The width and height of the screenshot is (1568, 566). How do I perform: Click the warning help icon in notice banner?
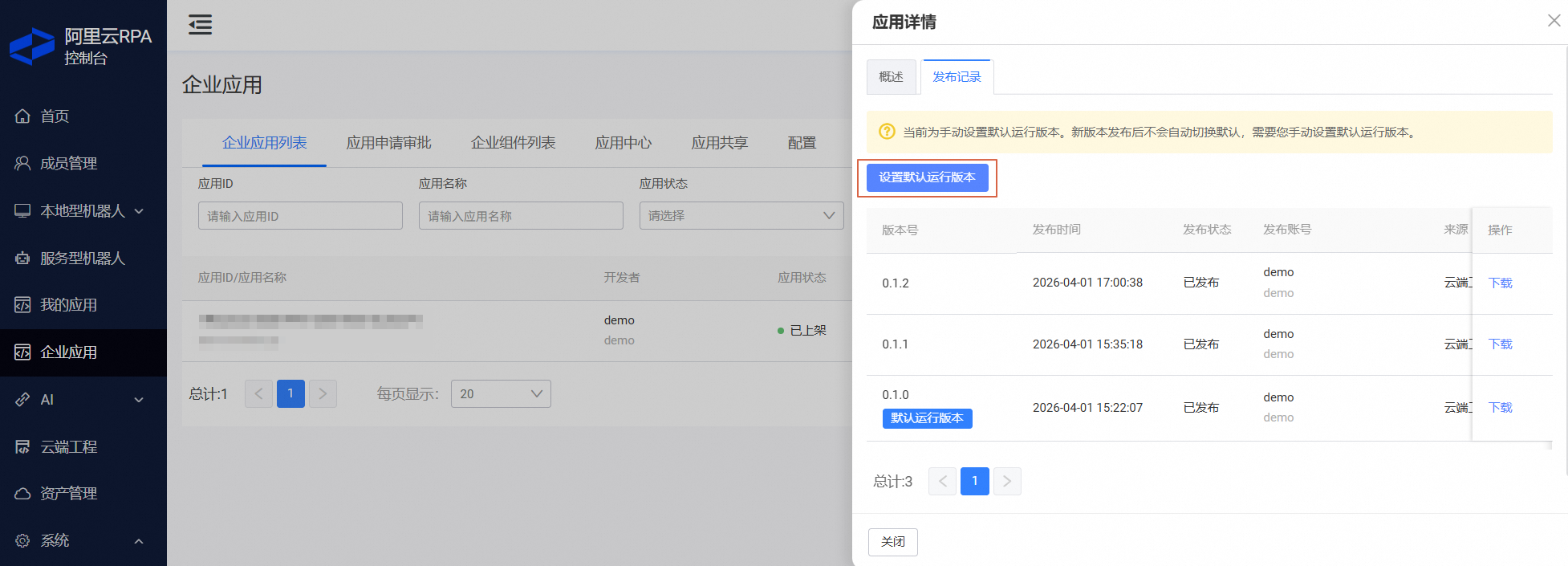887,132
